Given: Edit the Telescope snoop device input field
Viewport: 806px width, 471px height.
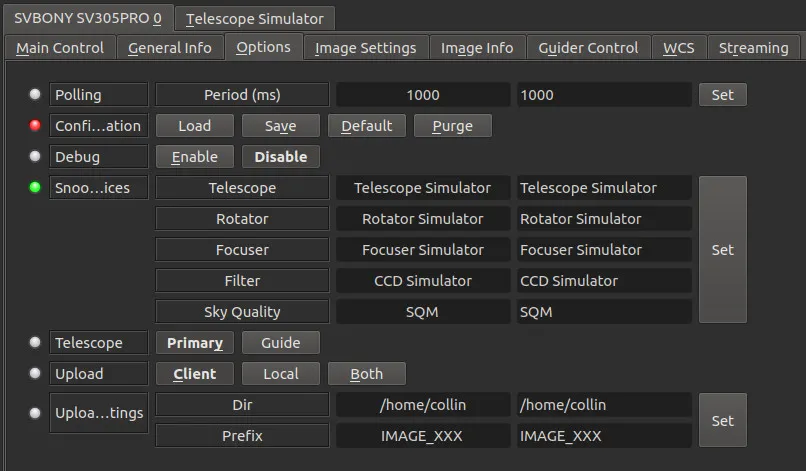Looking at the screenshot, I should (x=604, y=188).
